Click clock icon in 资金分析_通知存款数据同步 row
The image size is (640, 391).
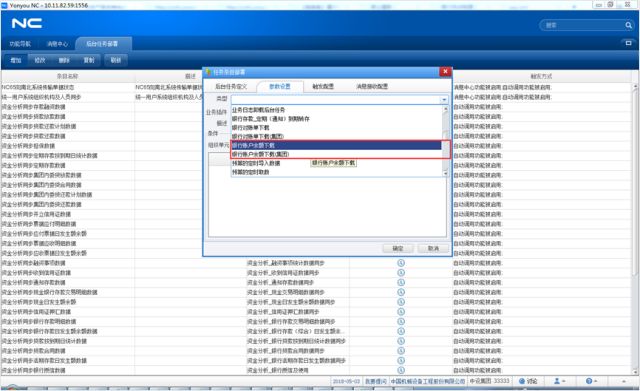tap(401, 282)
